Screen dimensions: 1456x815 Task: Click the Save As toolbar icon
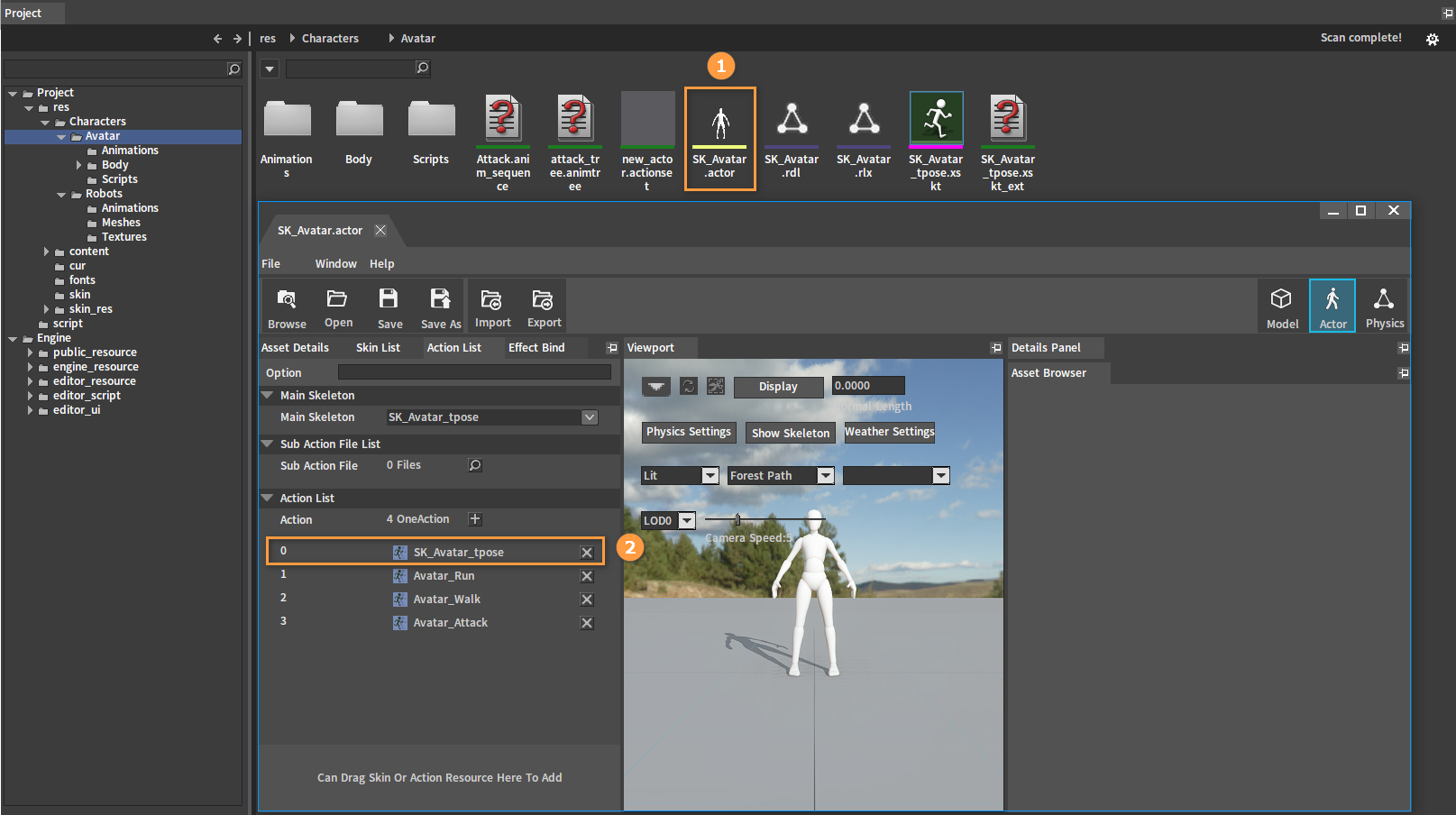tap(441, 307)
